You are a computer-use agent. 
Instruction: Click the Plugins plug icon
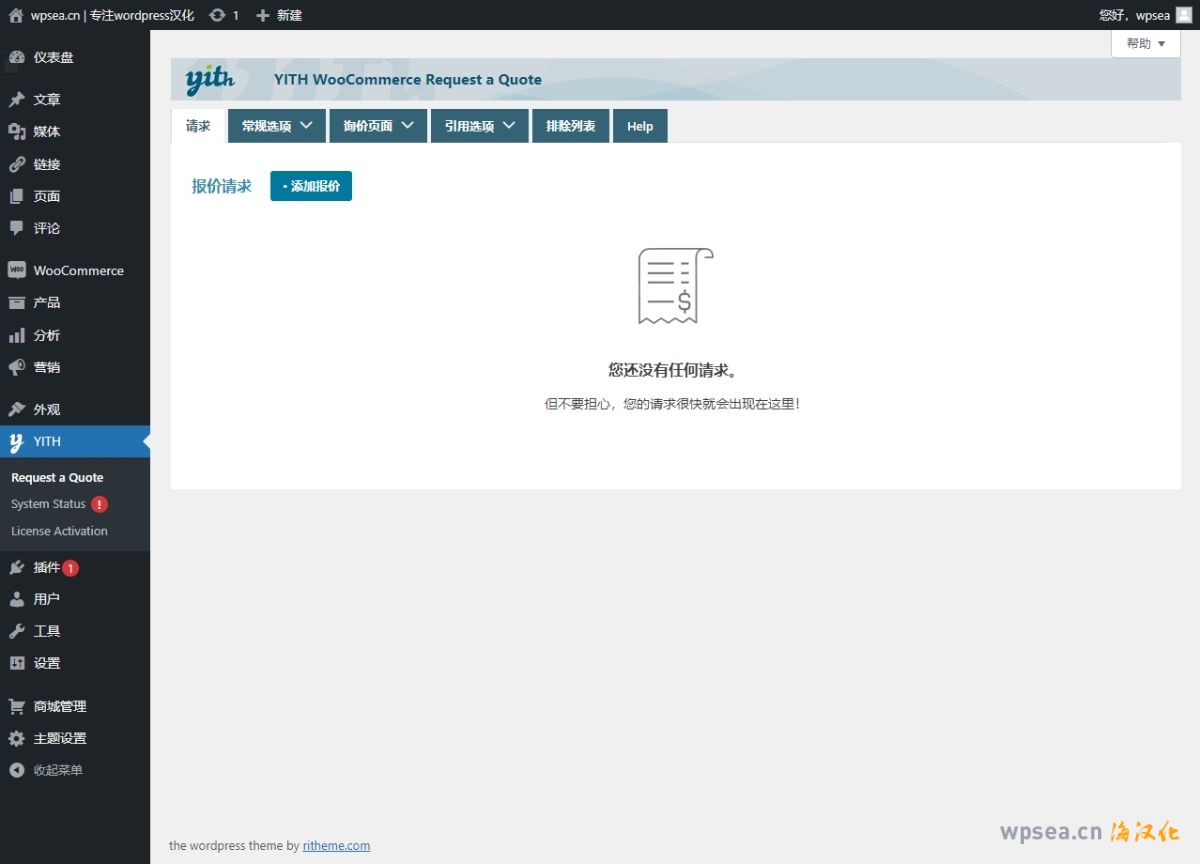click(x=16, y=568)
